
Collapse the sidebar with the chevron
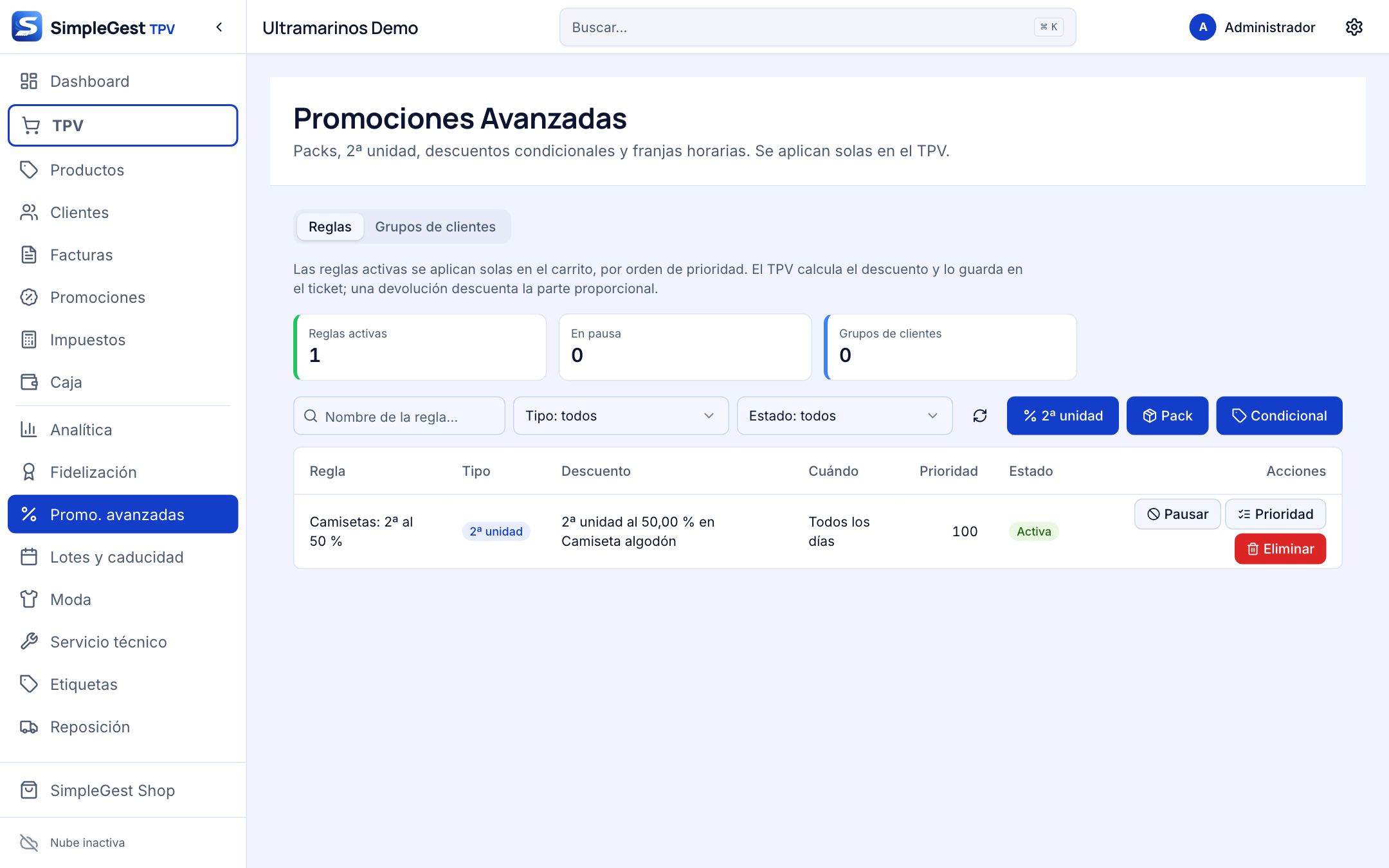point(219,27)
